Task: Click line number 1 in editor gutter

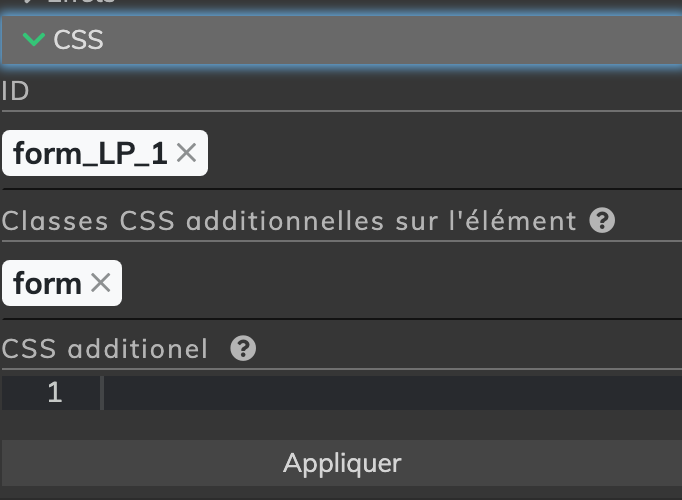Action: coord(55,392)
